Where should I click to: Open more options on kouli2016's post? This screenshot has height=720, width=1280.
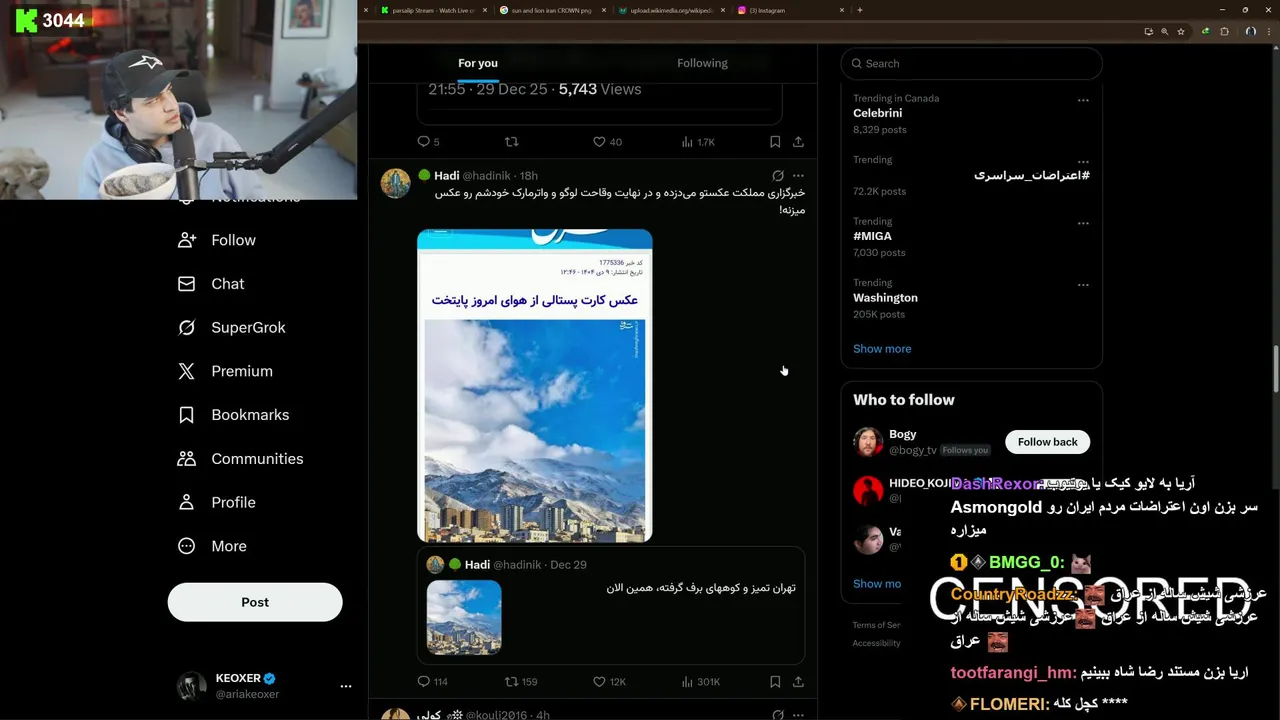point(798,715)
